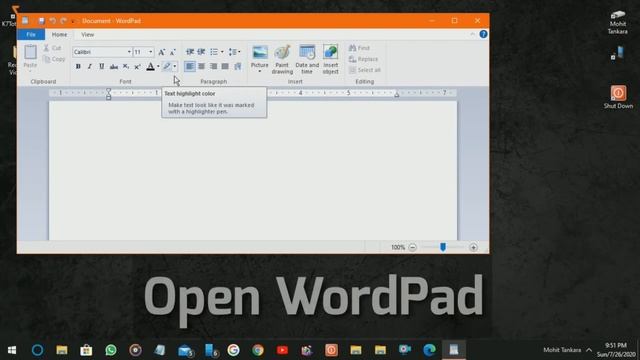Viewport: 640px width, 360px height.
Task: Open the text highlight color dropdown arrow
Action: pos(175,66)
